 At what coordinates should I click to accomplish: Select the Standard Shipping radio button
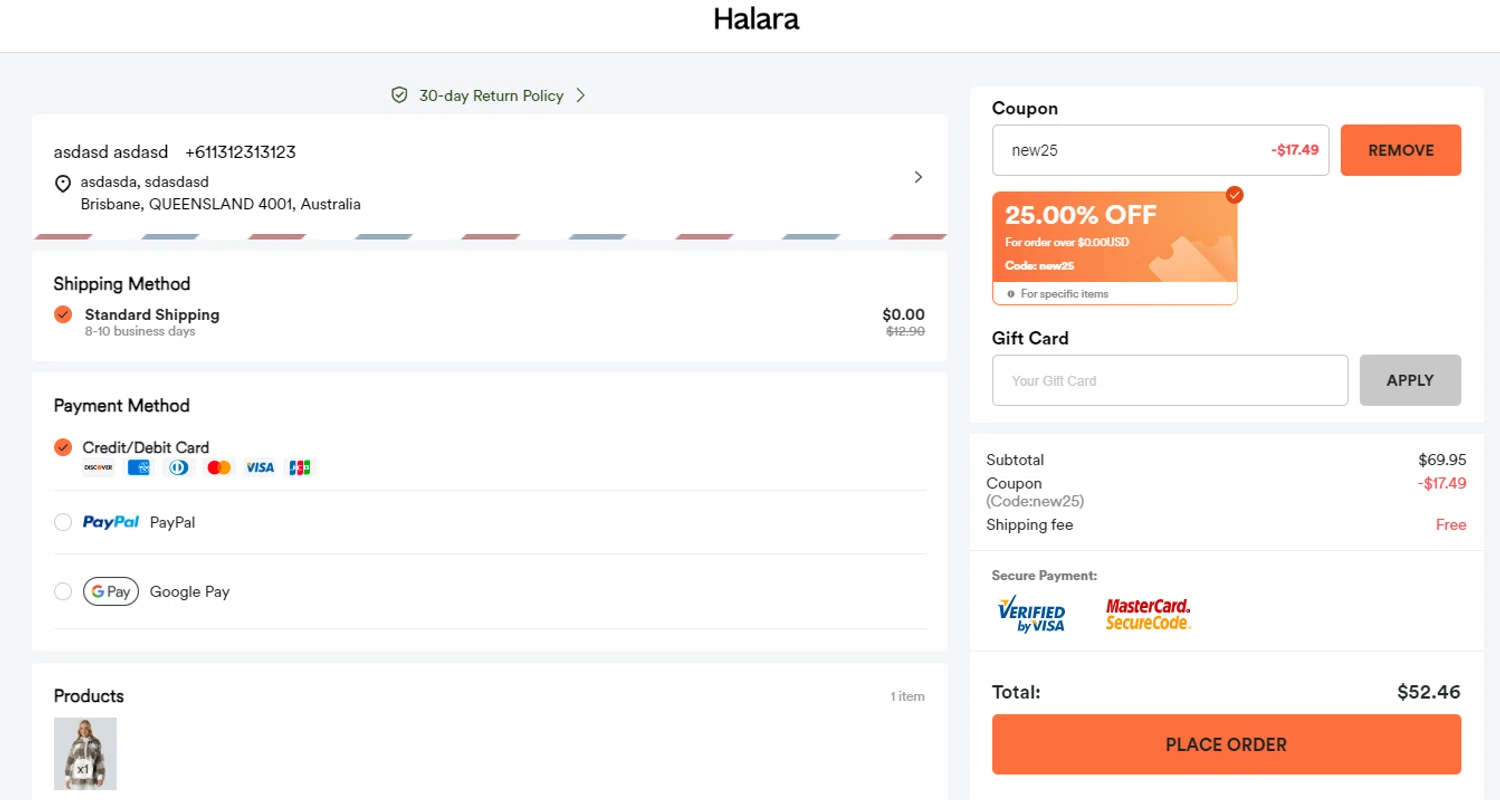click(x=63, y=314)
